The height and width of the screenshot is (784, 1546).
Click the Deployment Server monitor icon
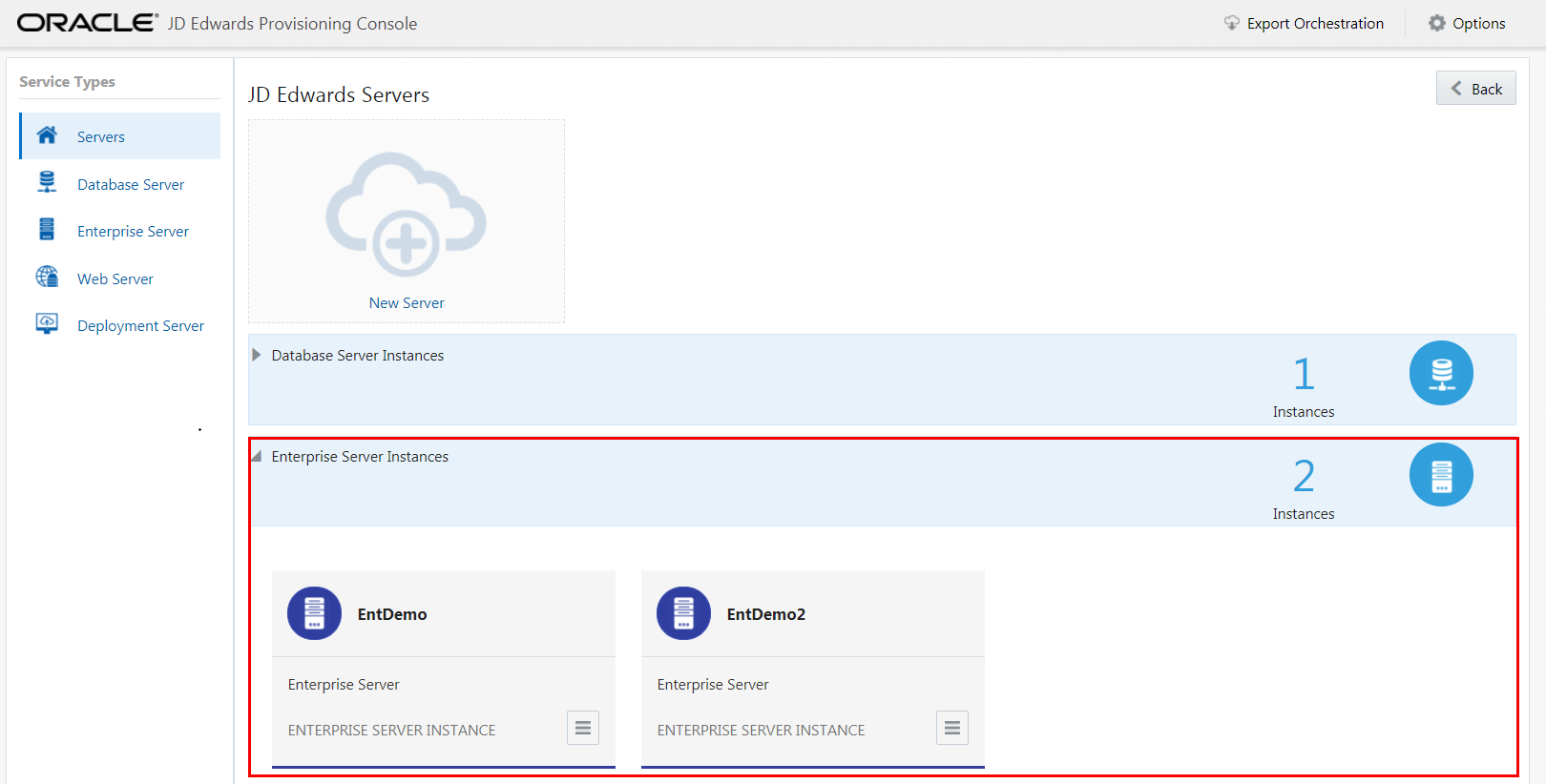(47, 323)
